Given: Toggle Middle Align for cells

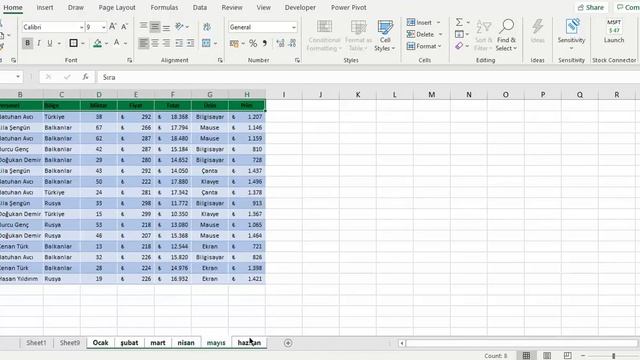Looking at the screenshot, I should click(x=155, y=27).
